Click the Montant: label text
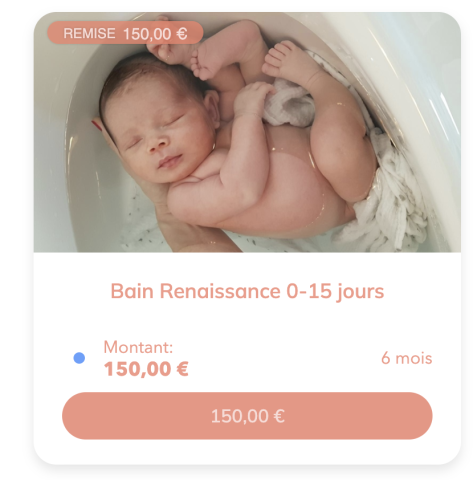Screen dimensions: 473x480 point(138,347)
